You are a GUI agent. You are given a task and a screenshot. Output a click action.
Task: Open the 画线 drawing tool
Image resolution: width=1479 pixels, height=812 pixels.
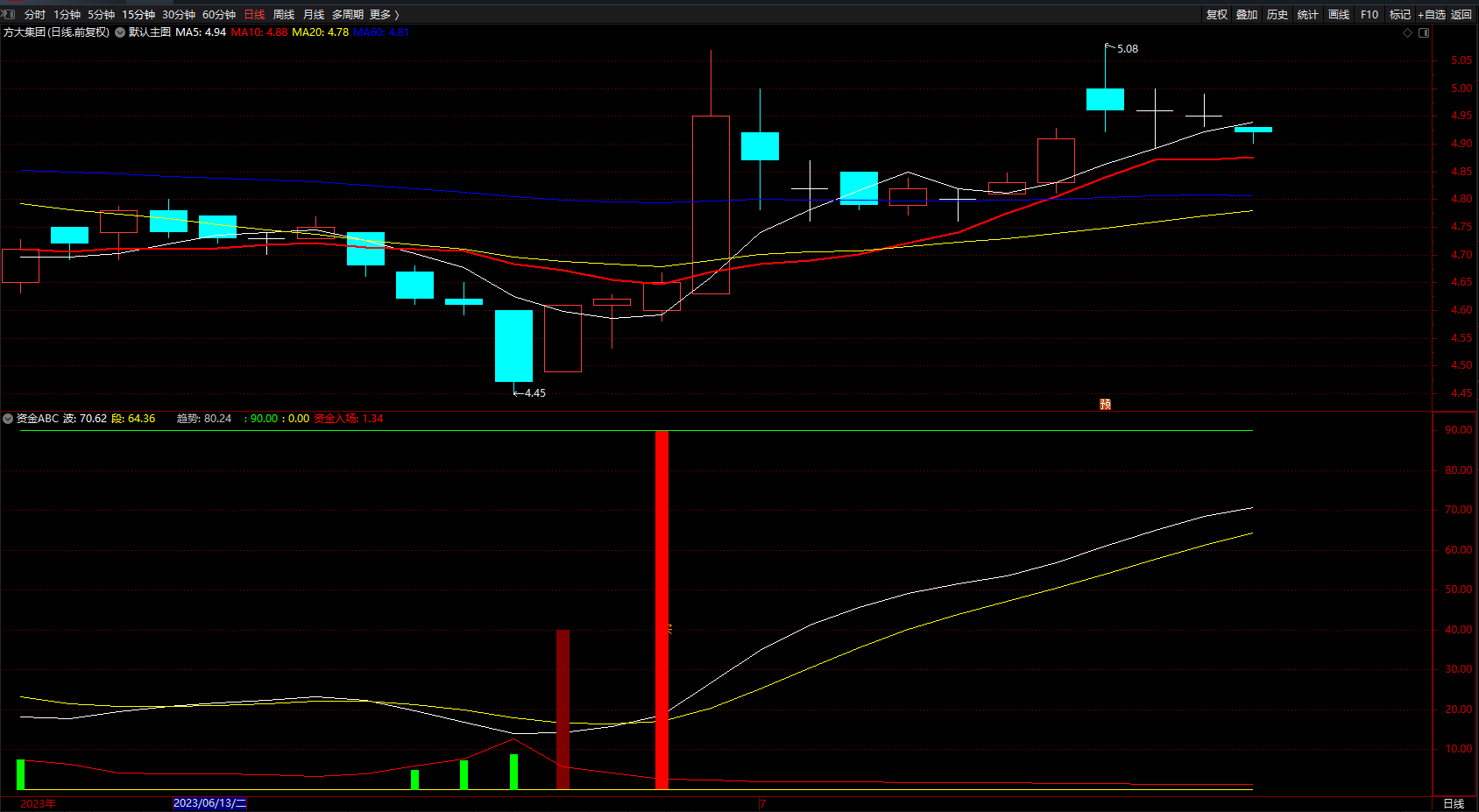[x=1339, y=15]
